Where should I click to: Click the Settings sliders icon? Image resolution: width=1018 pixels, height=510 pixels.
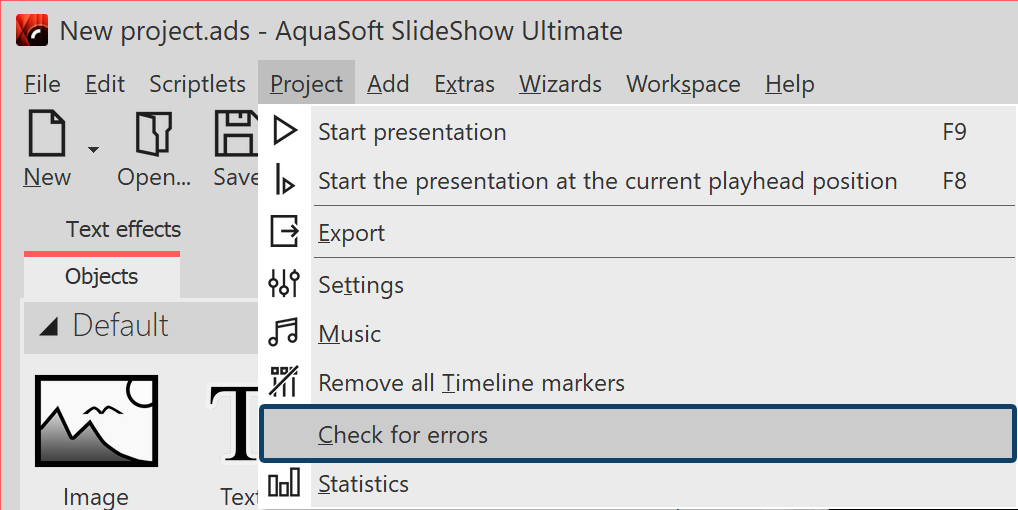(x=285, y=285)
